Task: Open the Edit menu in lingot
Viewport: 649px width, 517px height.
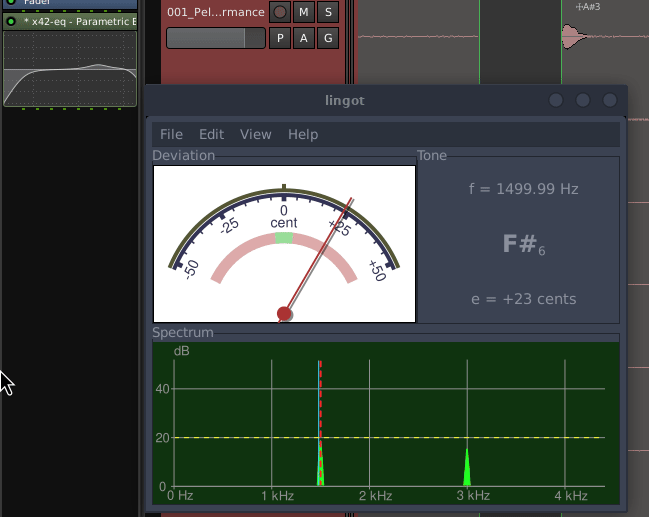Action: point(211,134)
